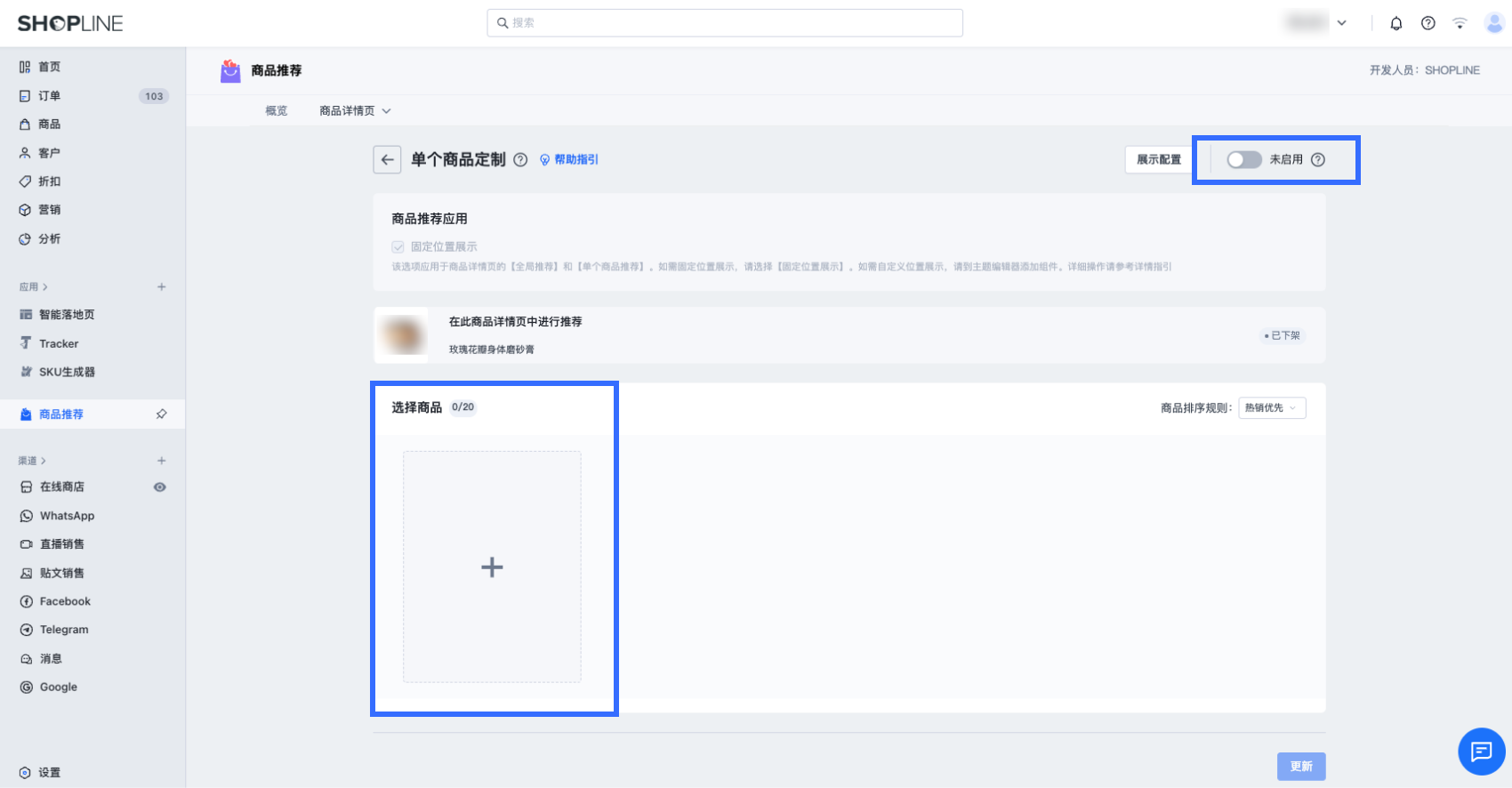Image resolution: width=1512 pixels, height=788 pixels.
Task: Click the wifi signal icon in top bar
Action: [1460, 23]
